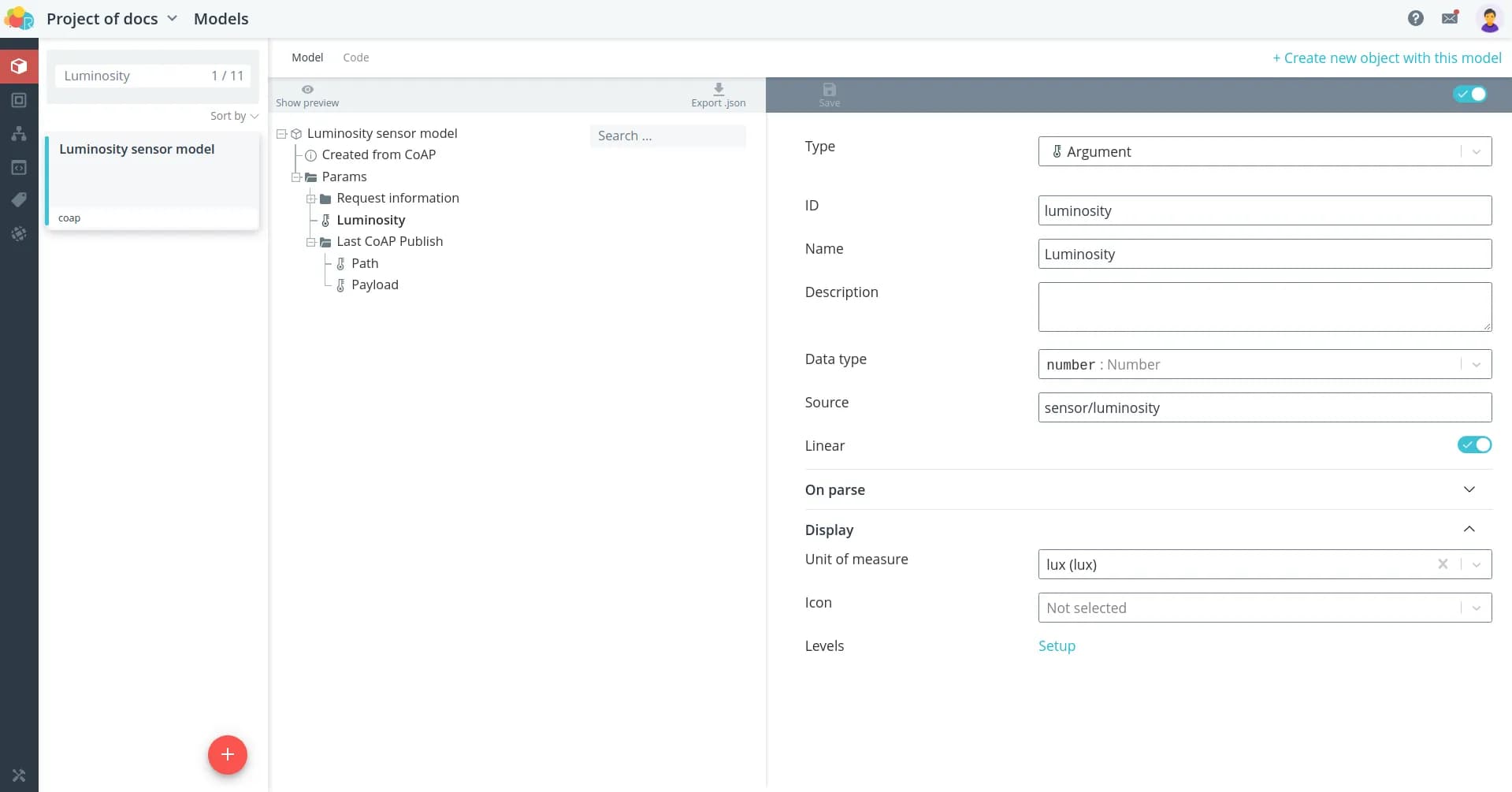Switch to the Code tab

[355, 58]
